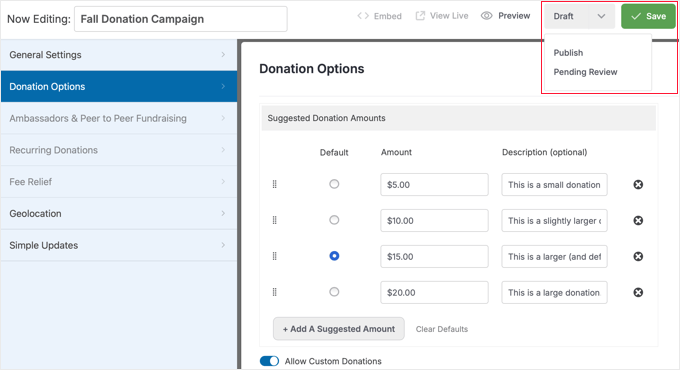Remove the $20.00 suggested amount

638,293
